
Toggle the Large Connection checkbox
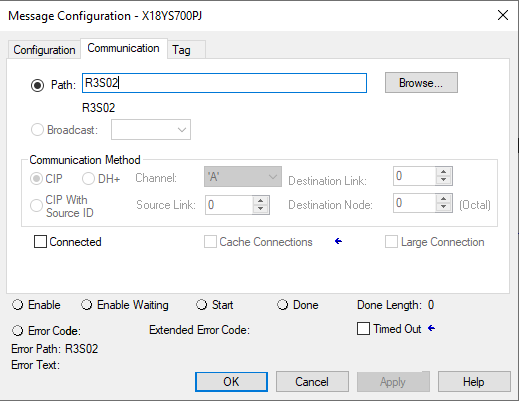click(391, 242)
